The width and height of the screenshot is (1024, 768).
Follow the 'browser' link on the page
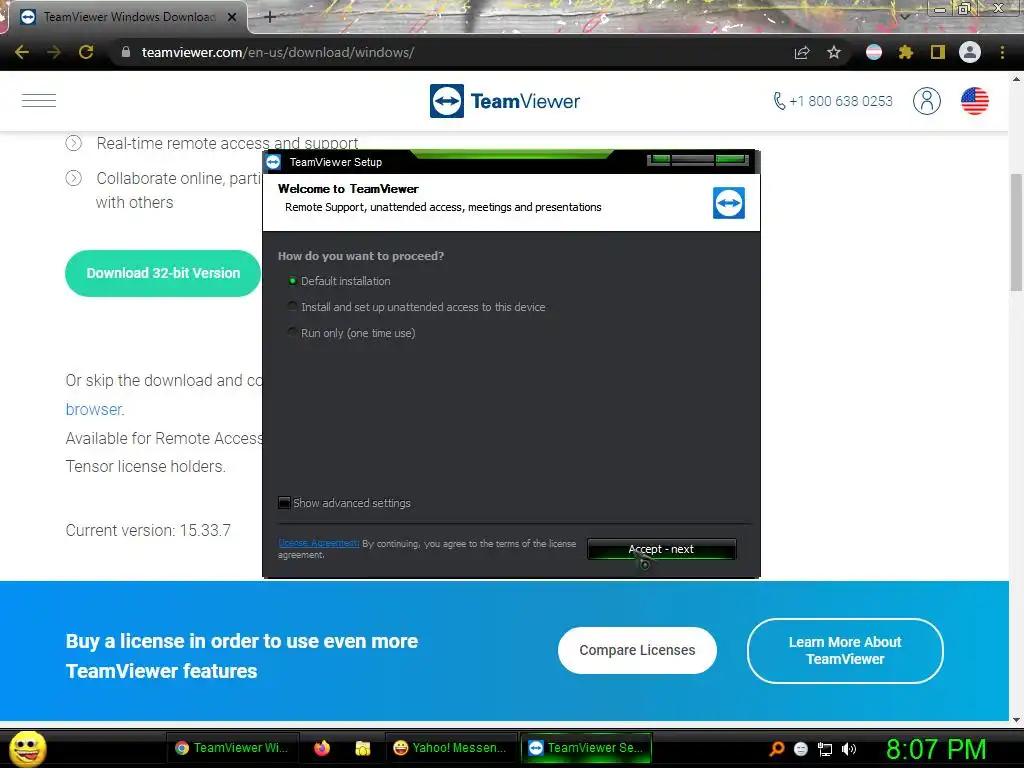coord(95,409)
